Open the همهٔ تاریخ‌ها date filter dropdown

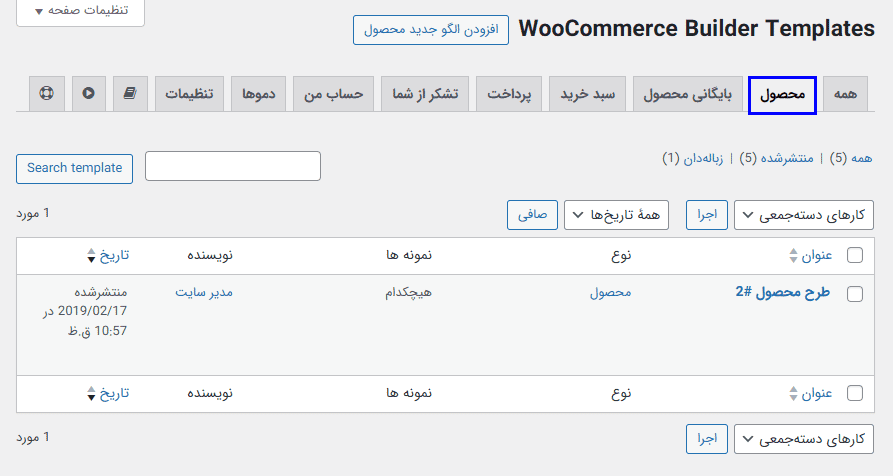point(616,215)
